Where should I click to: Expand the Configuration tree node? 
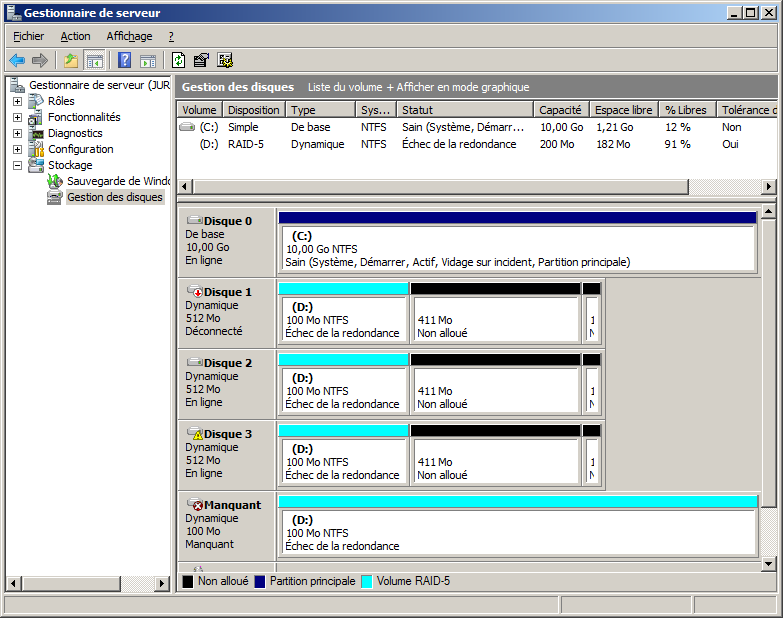17,149
